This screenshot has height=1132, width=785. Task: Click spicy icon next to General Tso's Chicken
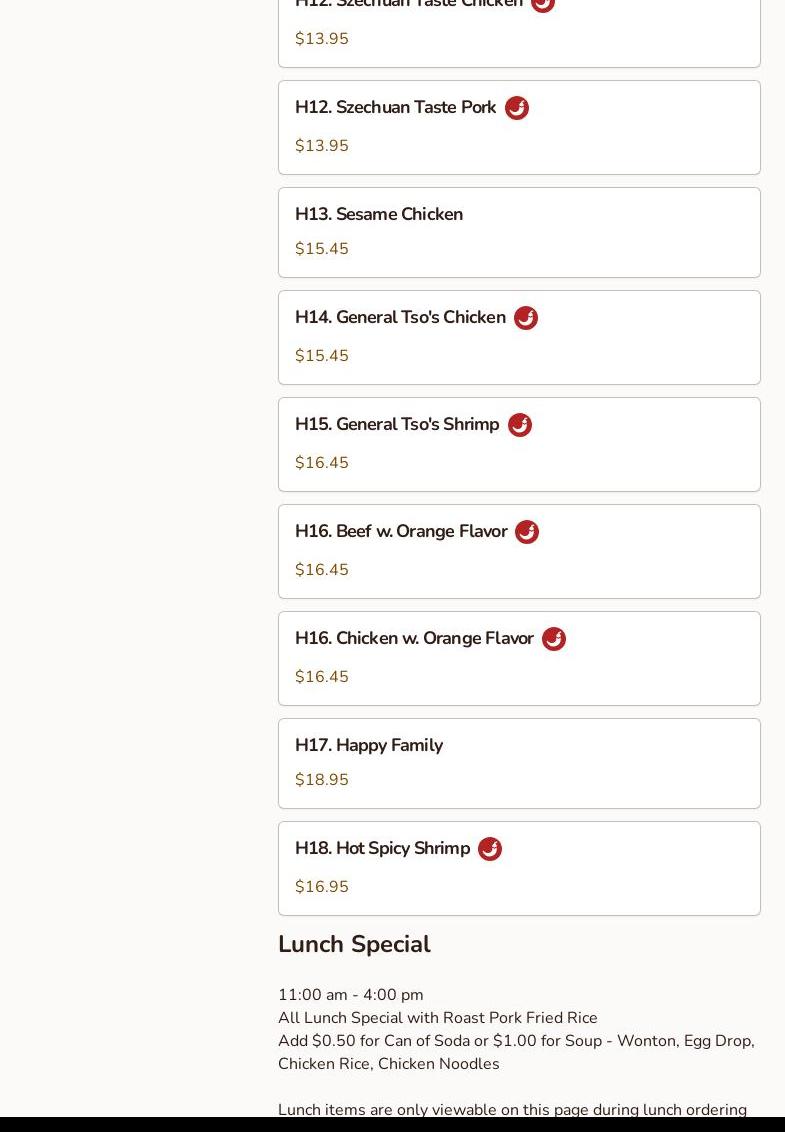(x=525, y=318)
